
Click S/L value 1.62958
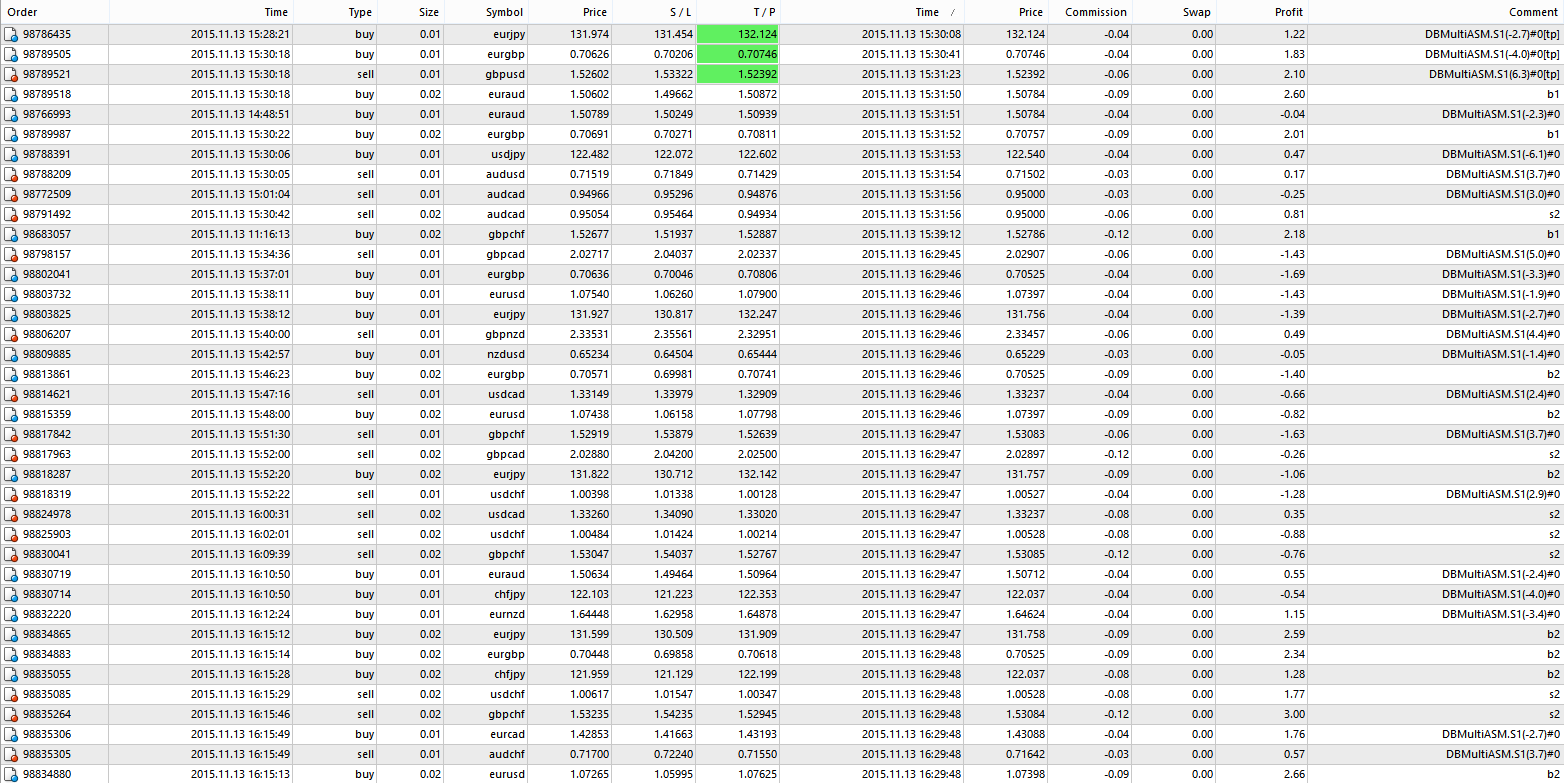(673, 614)
